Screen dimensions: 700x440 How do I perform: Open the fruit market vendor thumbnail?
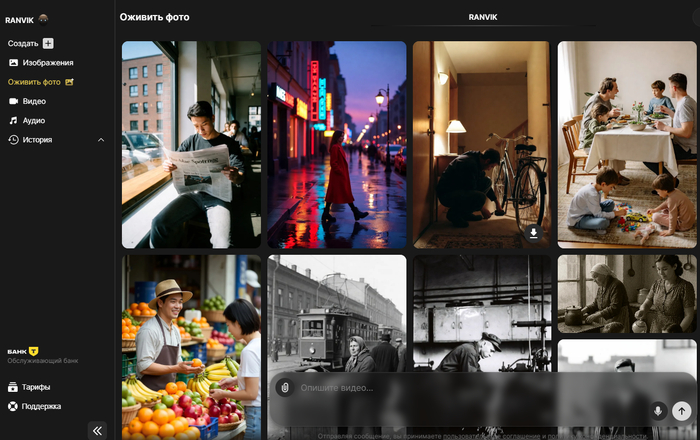pos(191,345)
